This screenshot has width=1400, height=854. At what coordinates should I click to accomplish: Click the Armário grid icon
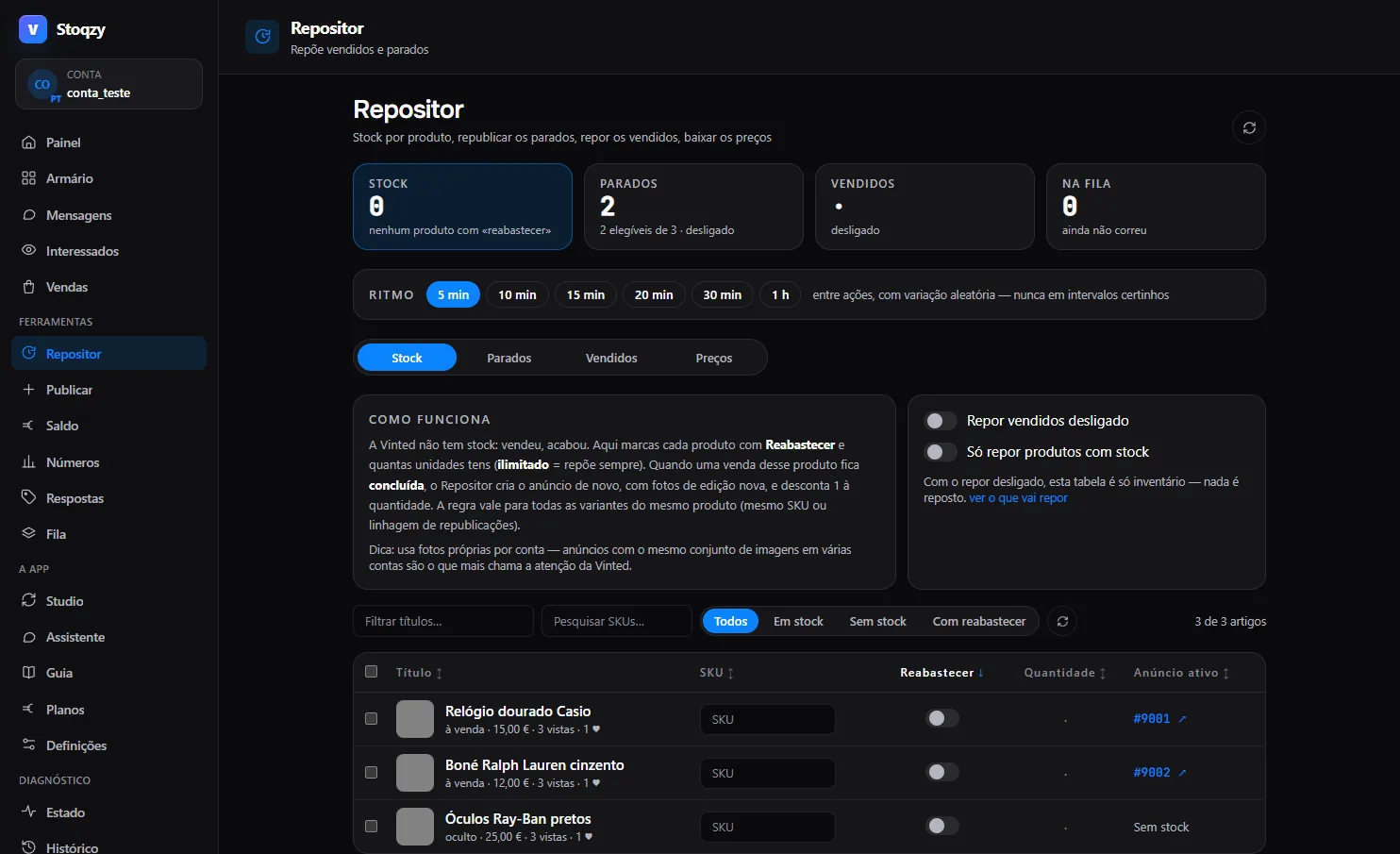point(28,178)
